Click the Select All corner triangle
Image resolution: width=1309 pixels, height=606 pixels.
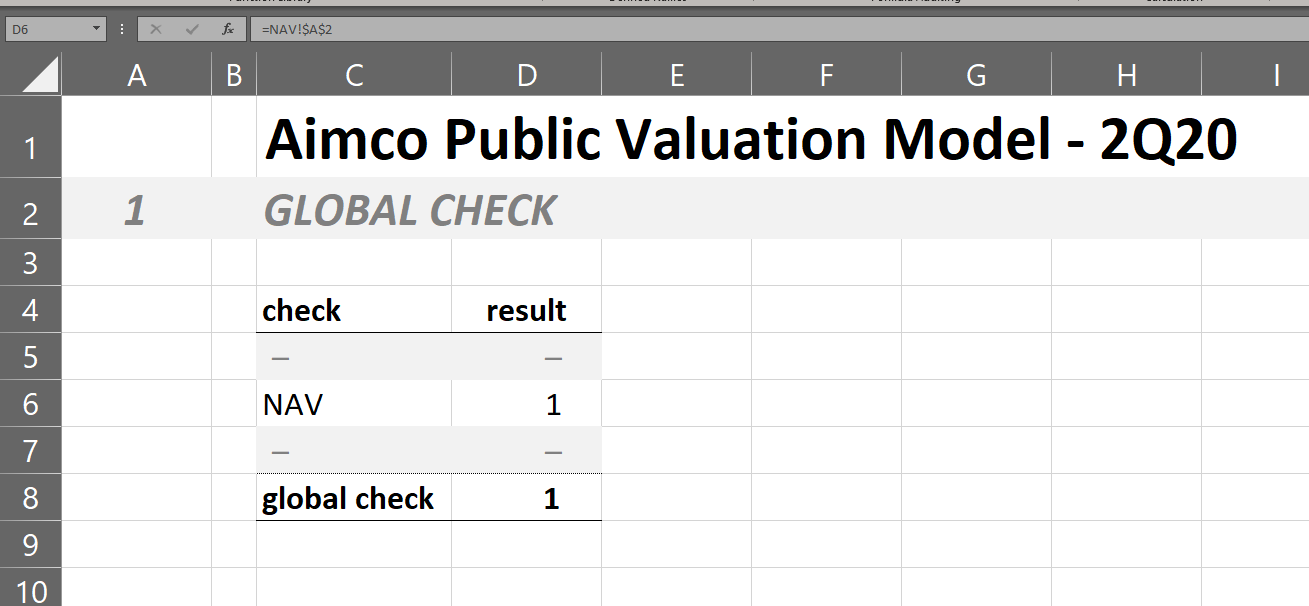(x=40, y=75)
